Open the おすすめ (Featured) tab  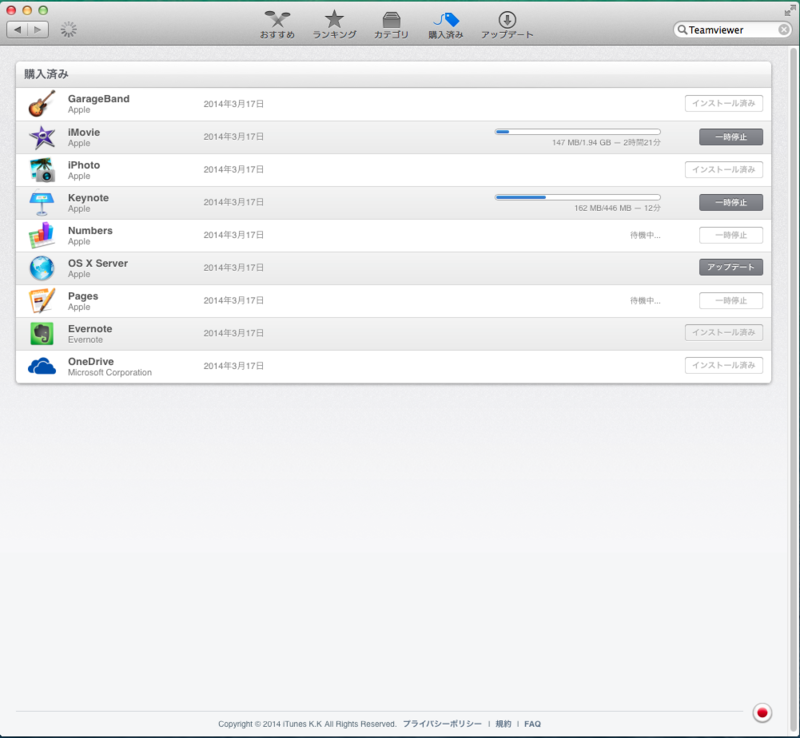click(277, 25)
